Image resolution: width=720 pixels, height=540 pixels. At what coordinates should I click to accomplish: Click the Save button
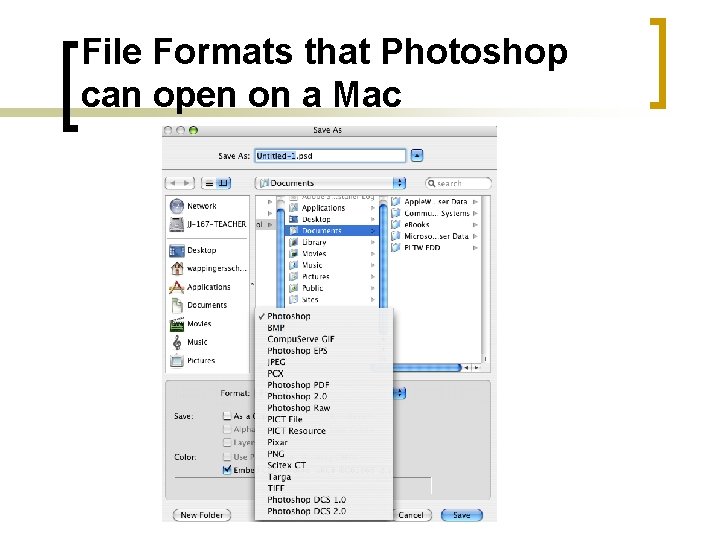tap(461, 515)
